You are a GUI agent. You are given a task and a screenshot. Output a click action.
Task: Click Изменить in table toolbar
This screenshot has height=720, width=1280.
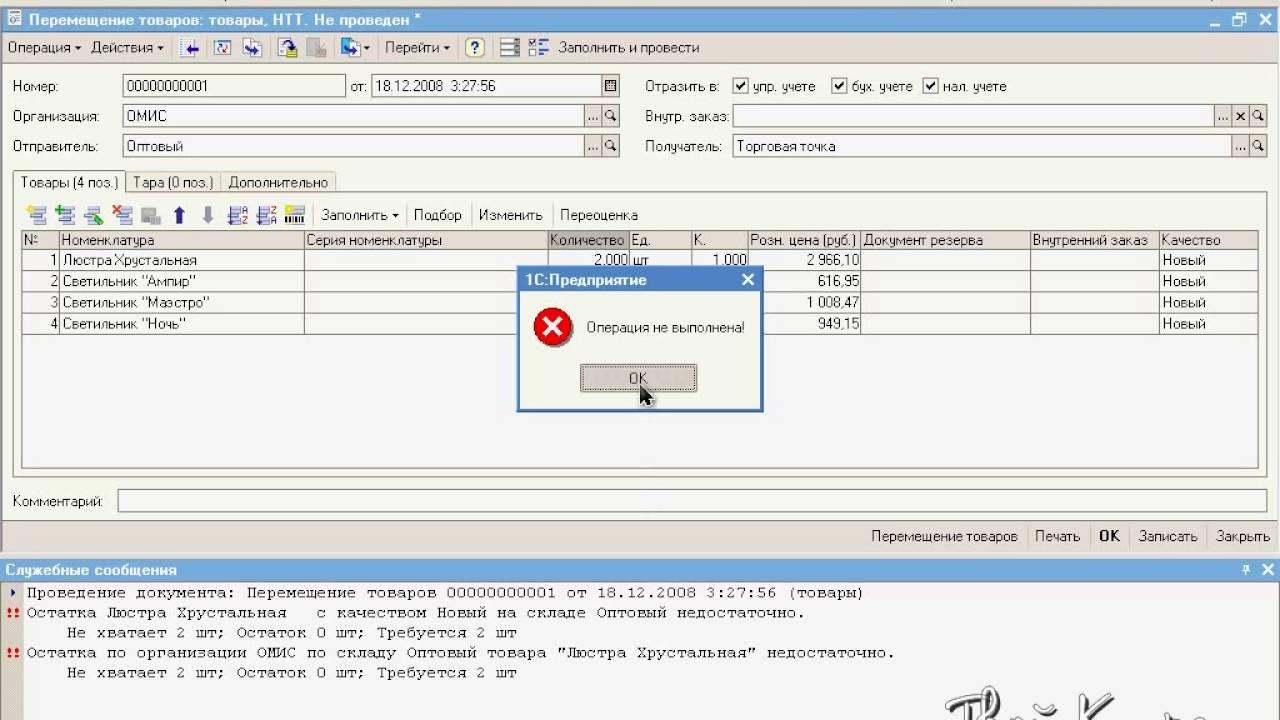point(510,215)
